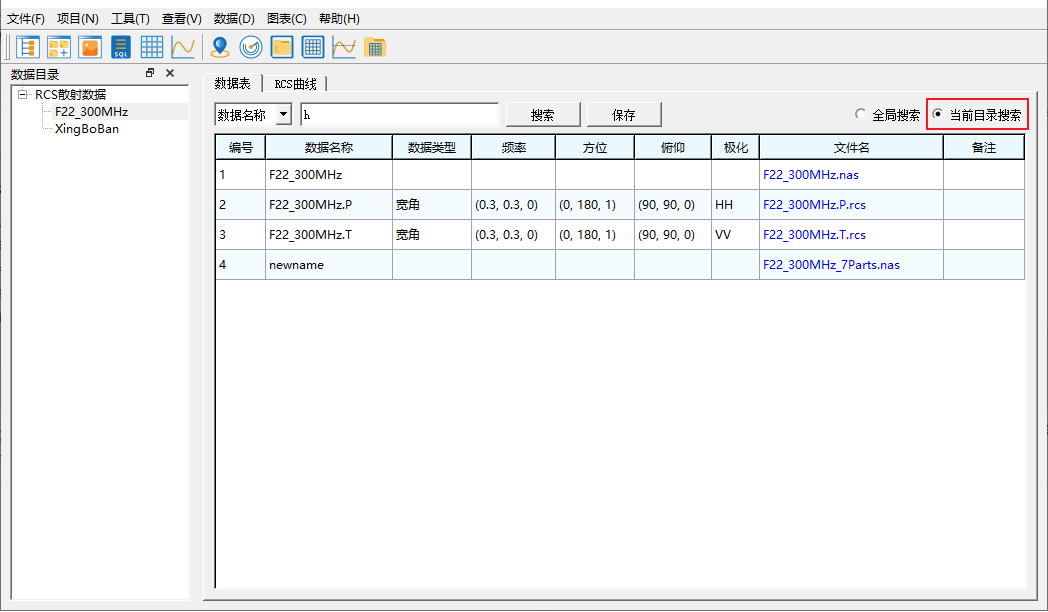Screen dimensions: 1048x612
Task: Click the 方位 column header
Action: (595, 148)
